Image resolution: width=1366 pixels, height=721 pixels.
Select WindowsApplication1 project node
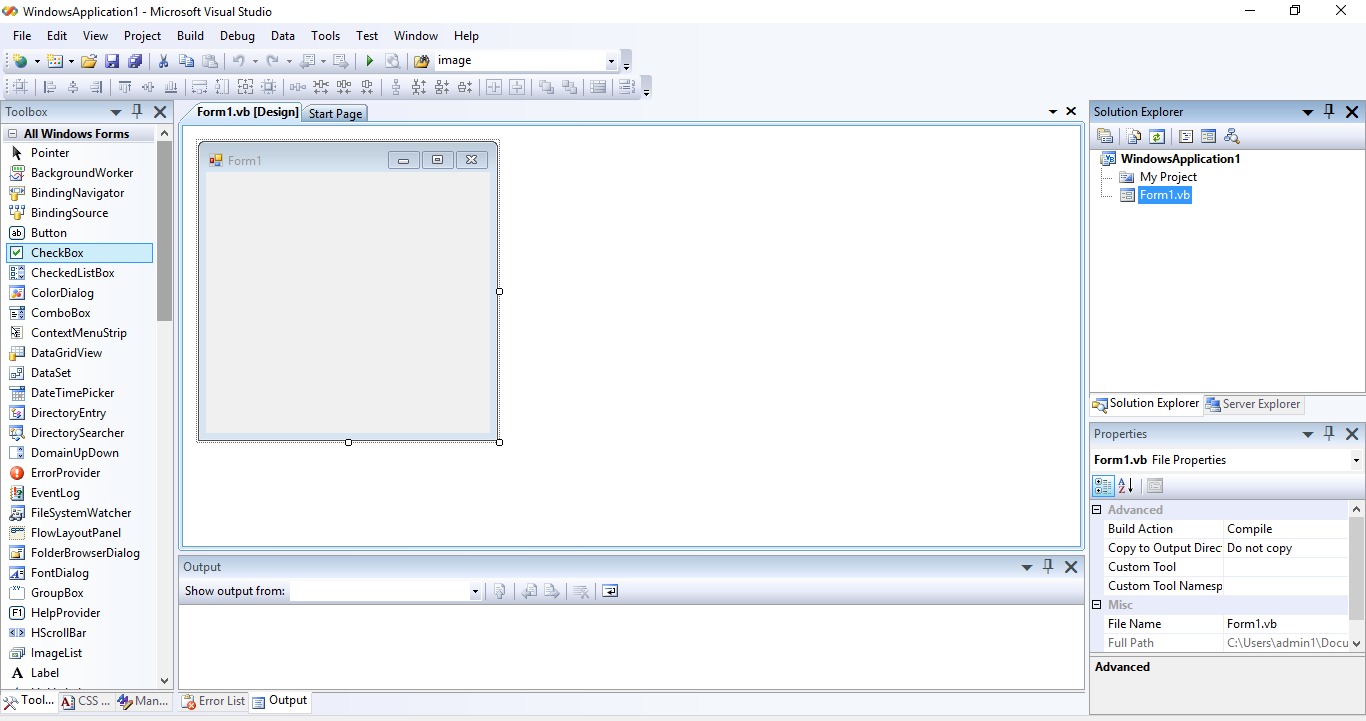1180,158
